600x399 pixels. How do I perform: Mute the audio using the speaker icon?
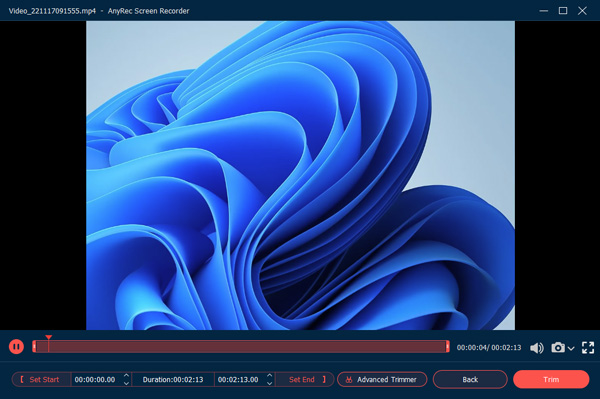(536, 348)
